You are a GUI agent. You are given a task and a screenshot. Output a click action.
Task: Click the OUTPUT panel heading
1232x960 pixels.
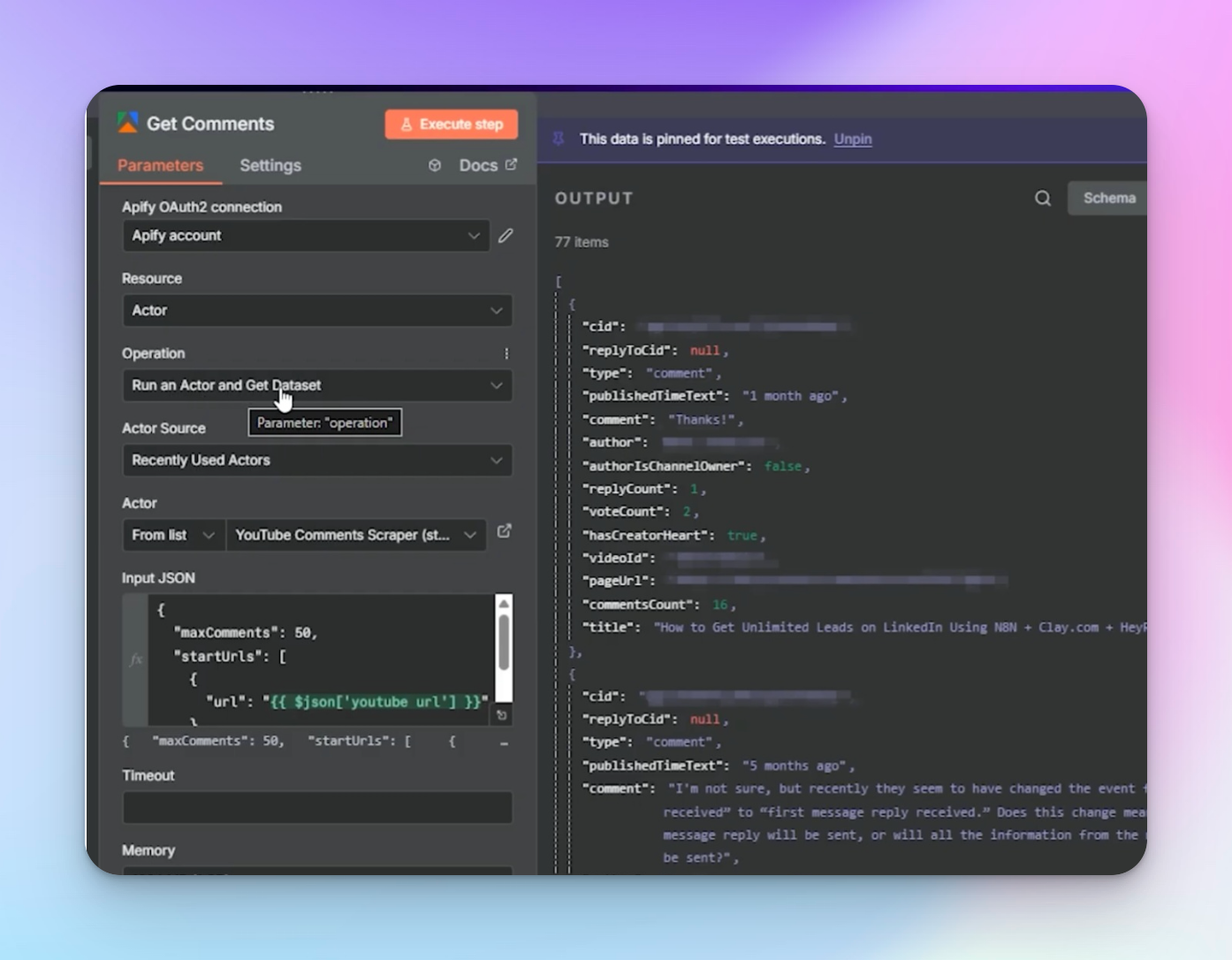594,198
